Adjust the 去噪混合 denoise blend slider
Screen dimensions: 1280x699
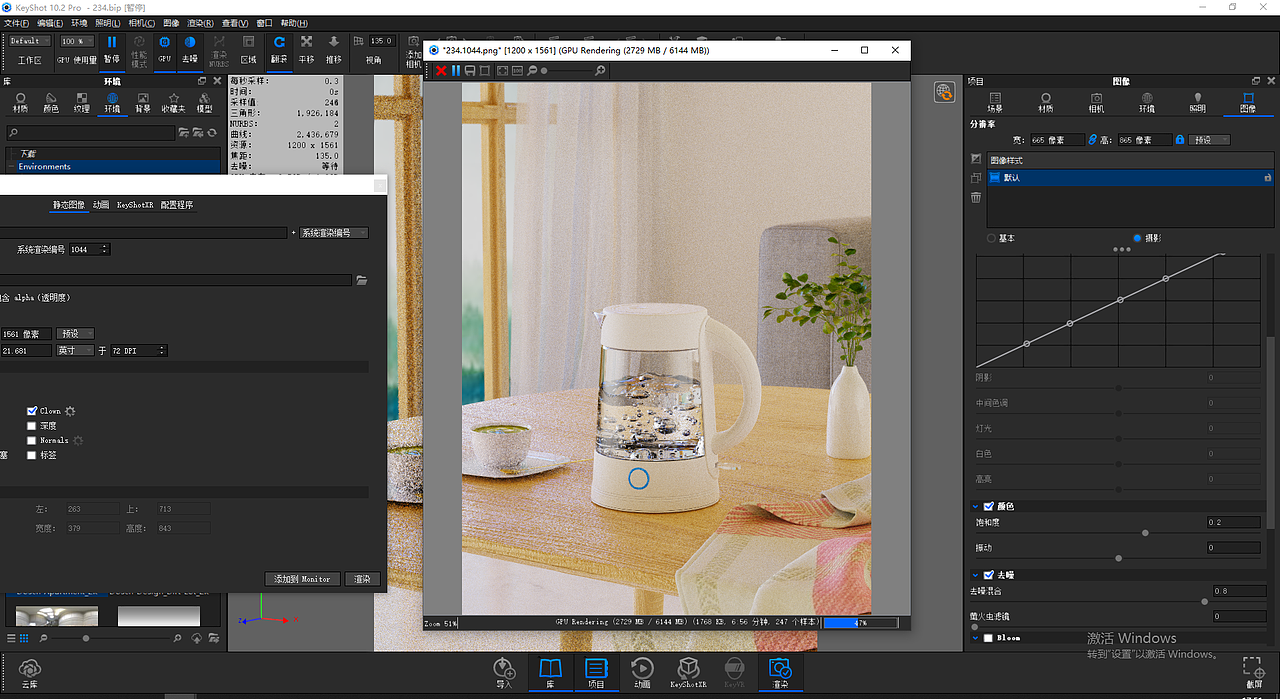pyautogui.click(x=1204, y=601)
